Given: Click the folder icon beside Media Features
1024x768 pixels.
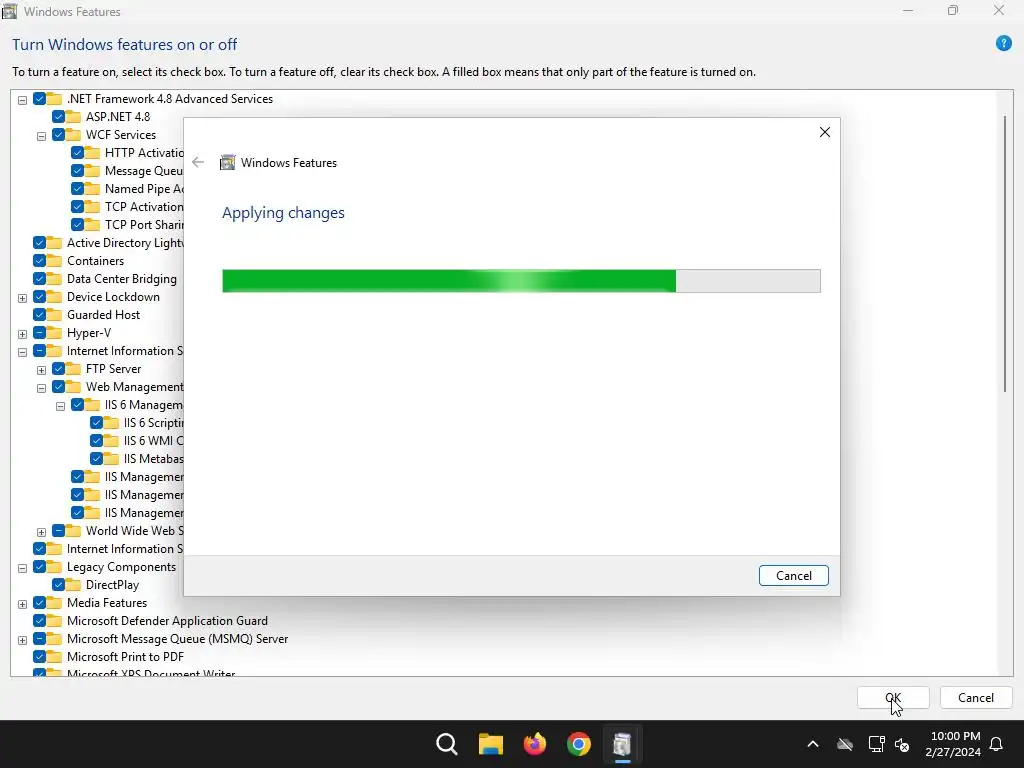Looking at the screenshot, I should tap(54, 603).
